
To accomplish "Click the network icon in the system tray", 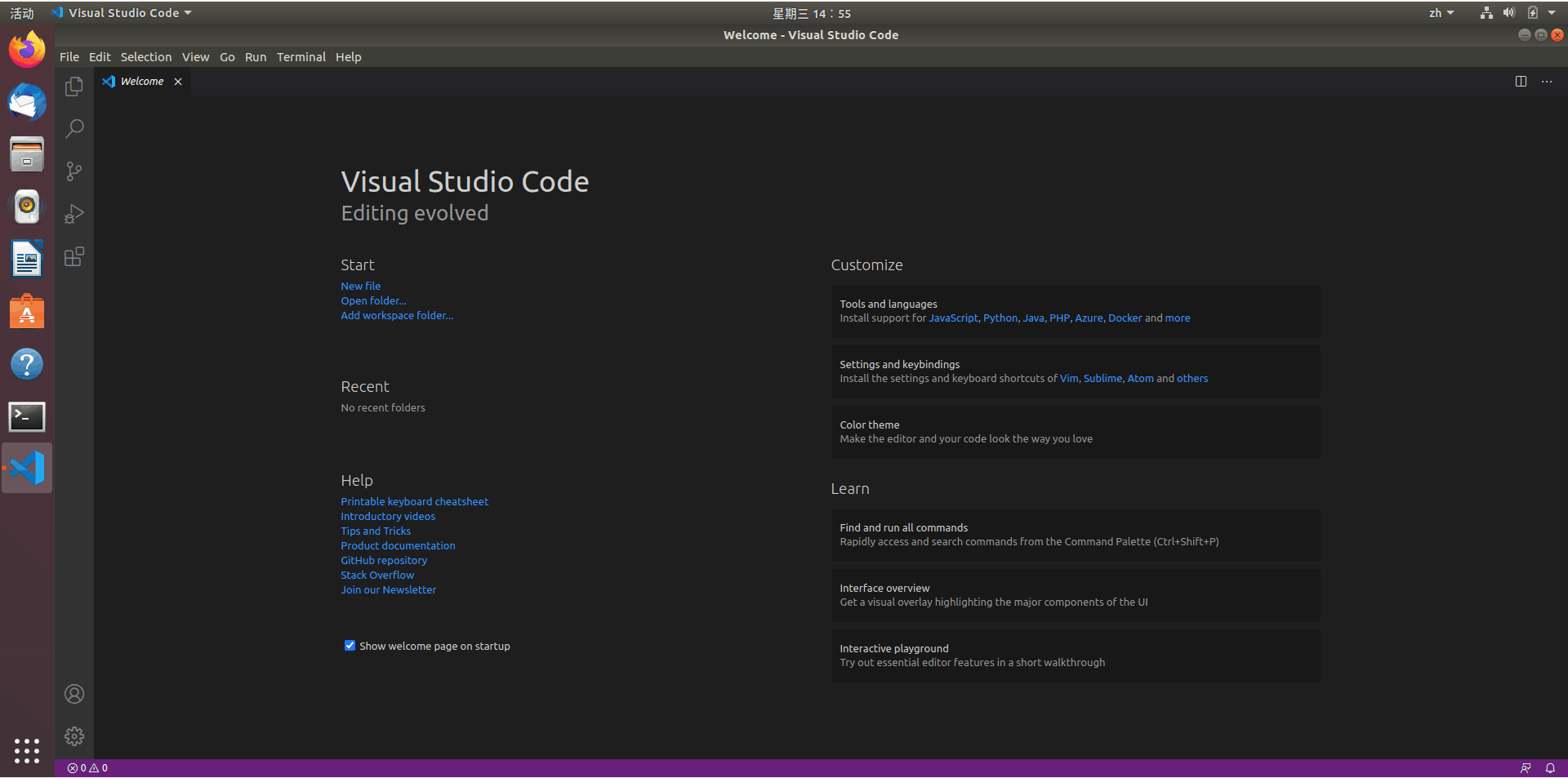I will [1486, 13].
